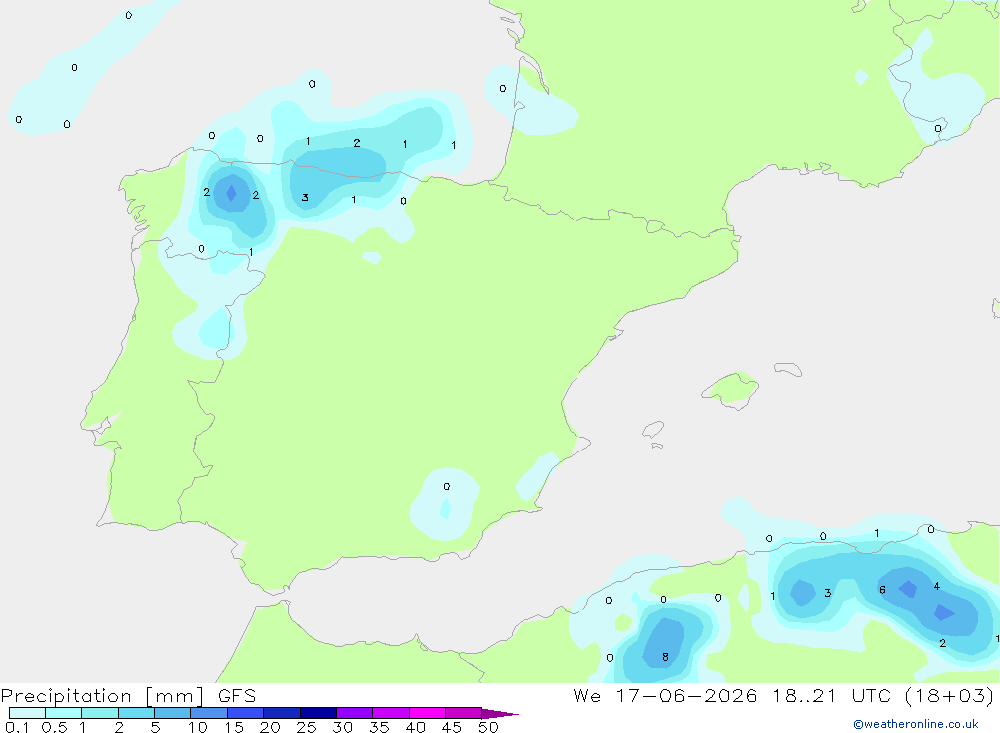Click the legend value '0.5'
1000x733 pixels.
[54, 727]
